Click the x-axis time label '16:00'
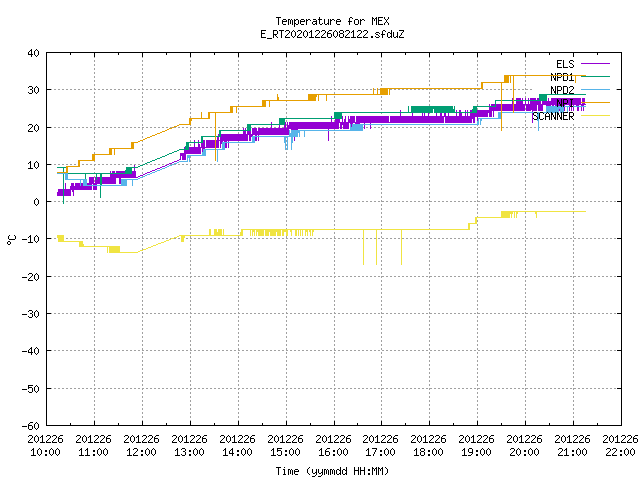Image resolution: width=640 pixels, height=480 pixels. coord(333,452)
